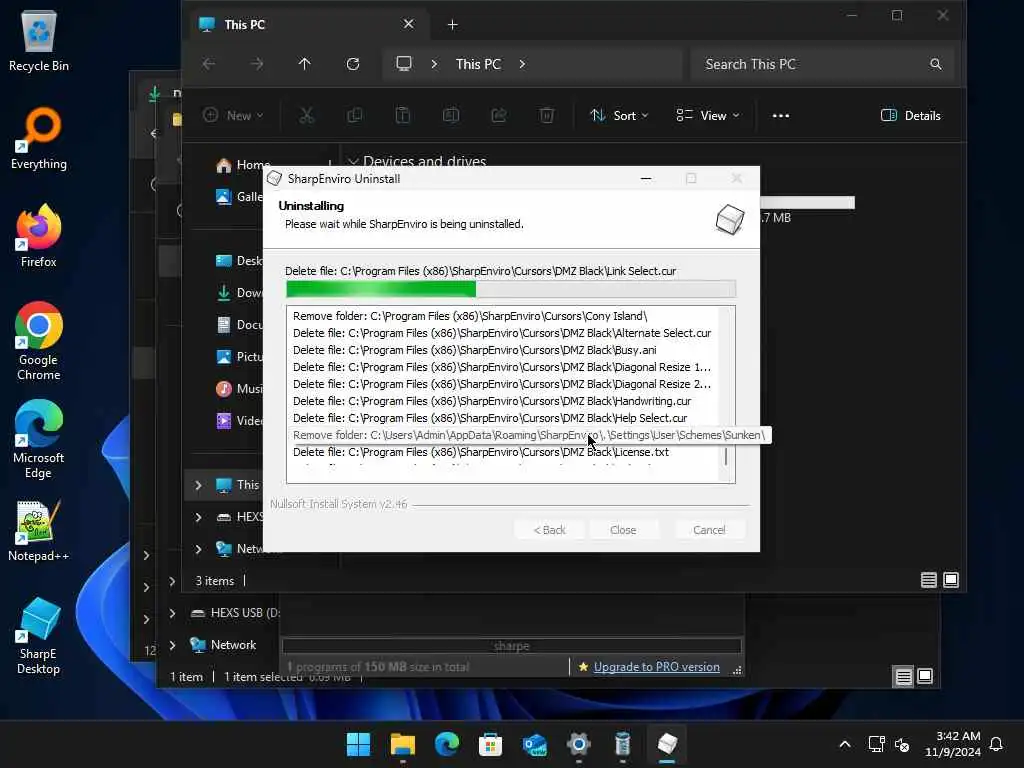Click the Search This PC field
Viewport: 1024px width, 768px height.
coord(823,64)
